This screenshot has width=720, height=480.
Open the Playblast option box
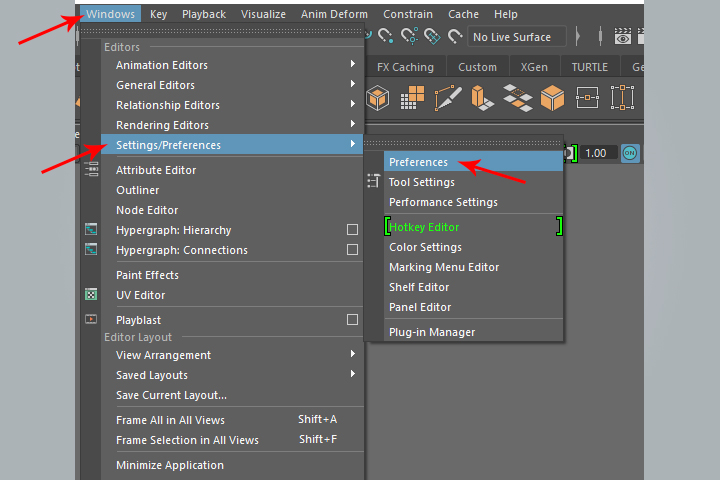pyautogui.click(x=352, y=320)
